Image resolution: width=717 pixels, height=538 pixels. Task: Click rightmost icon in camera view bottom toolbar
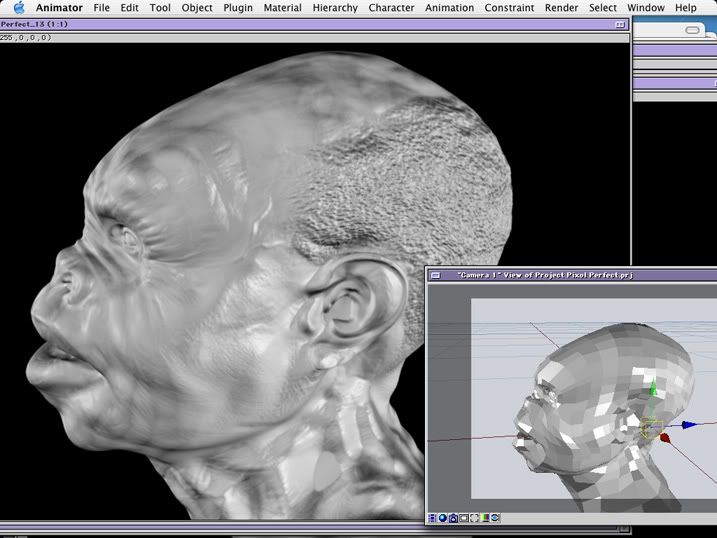coord(495,518)
